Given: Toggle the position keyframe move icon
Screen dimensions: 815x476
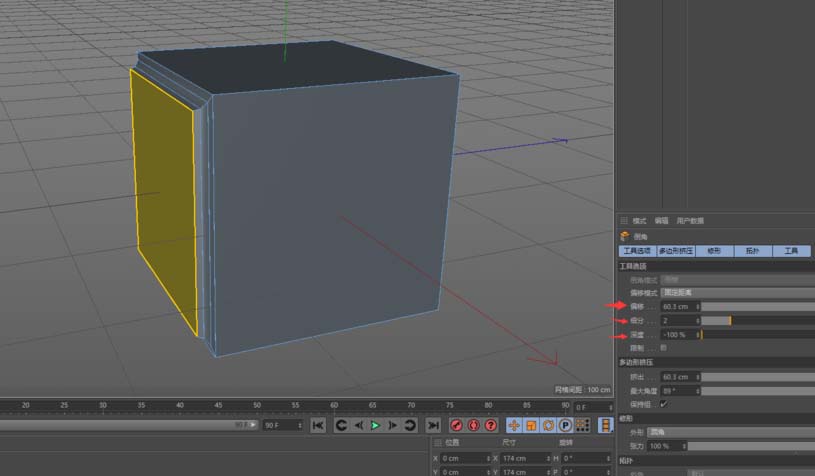Looking at the screenshot, I should point(515,425).
